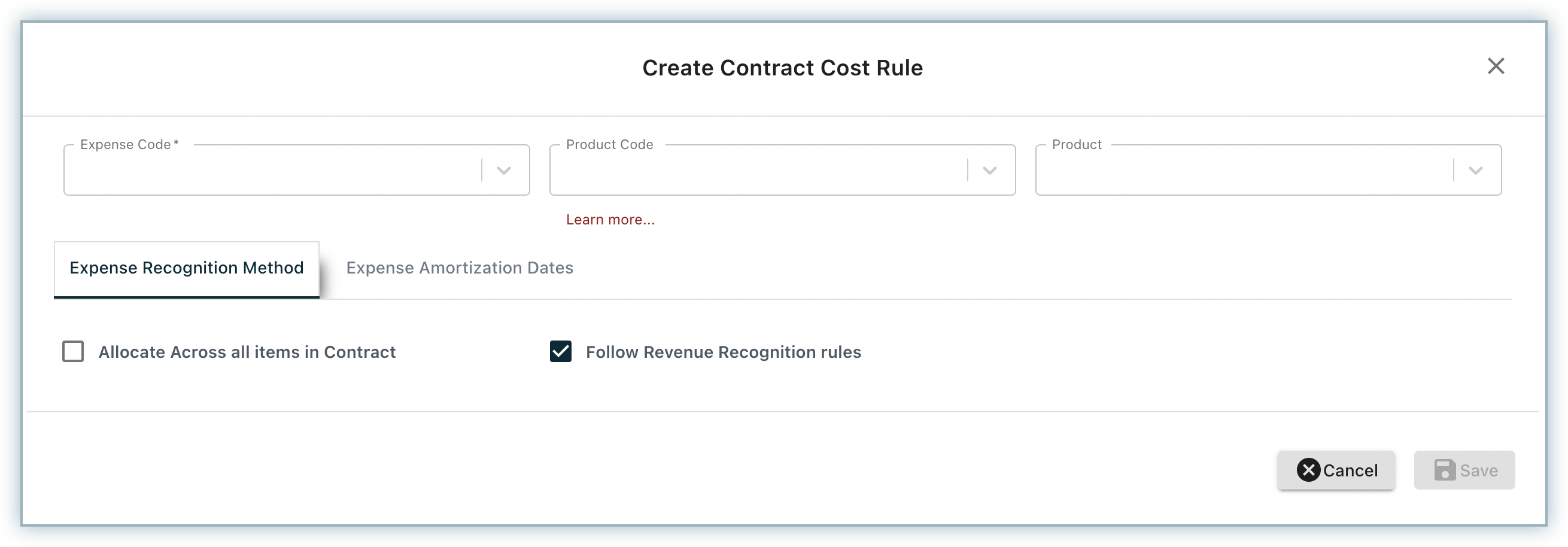Expand the Expense Code dropdown arrow
The image size is (1568, 547).
[503, 171]
